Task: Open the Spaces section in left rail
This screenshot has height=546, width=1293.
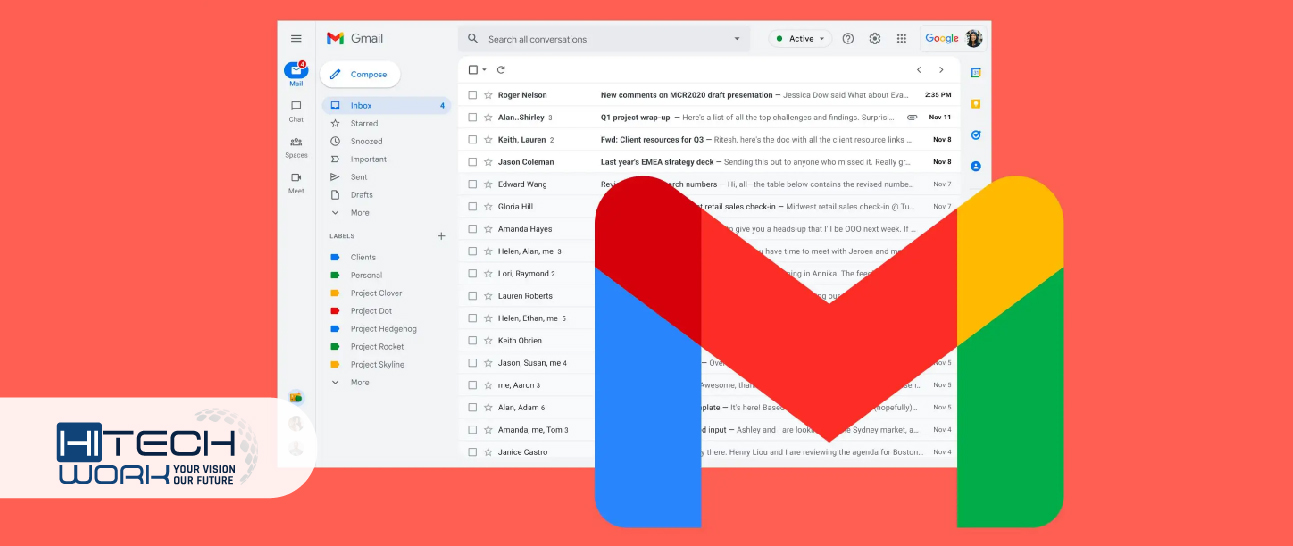Action: (296, 146)
